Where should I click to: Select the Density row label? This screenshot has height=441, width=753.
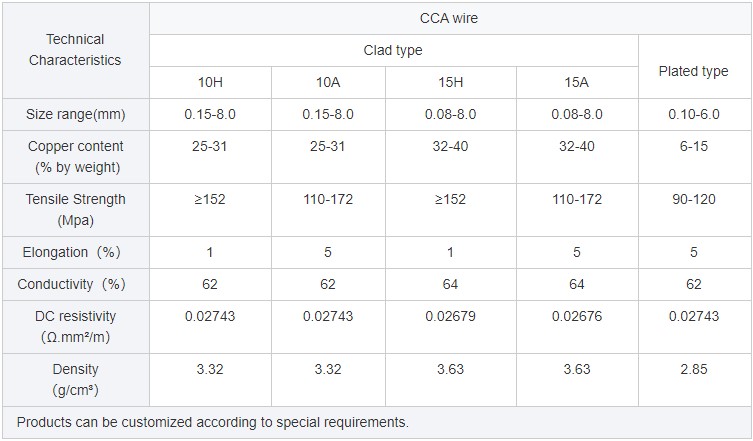[x=75, y=379]
